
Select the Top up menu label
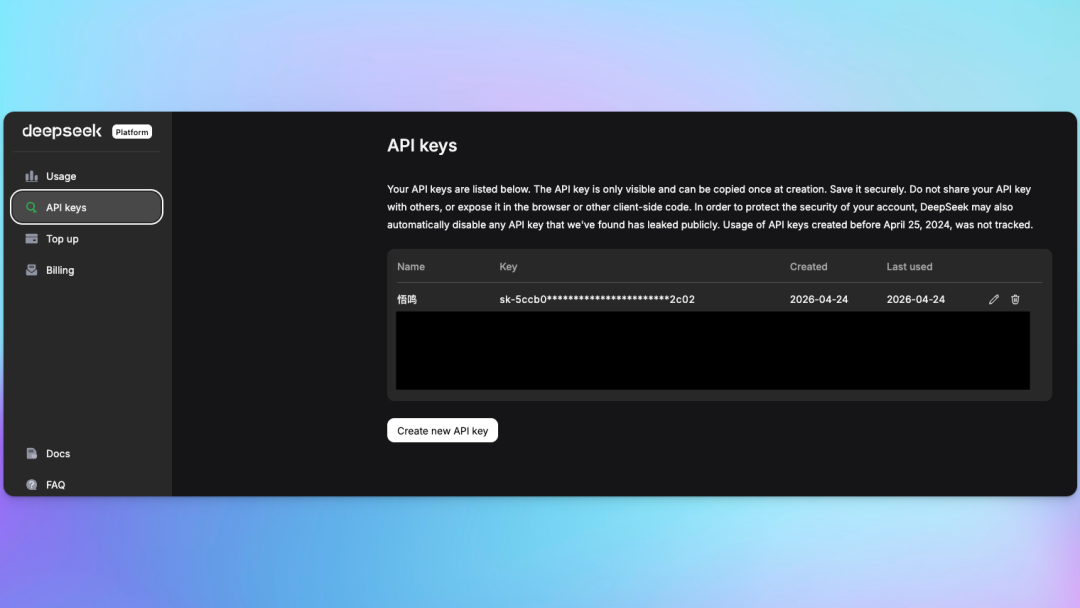tap(62, 239)
